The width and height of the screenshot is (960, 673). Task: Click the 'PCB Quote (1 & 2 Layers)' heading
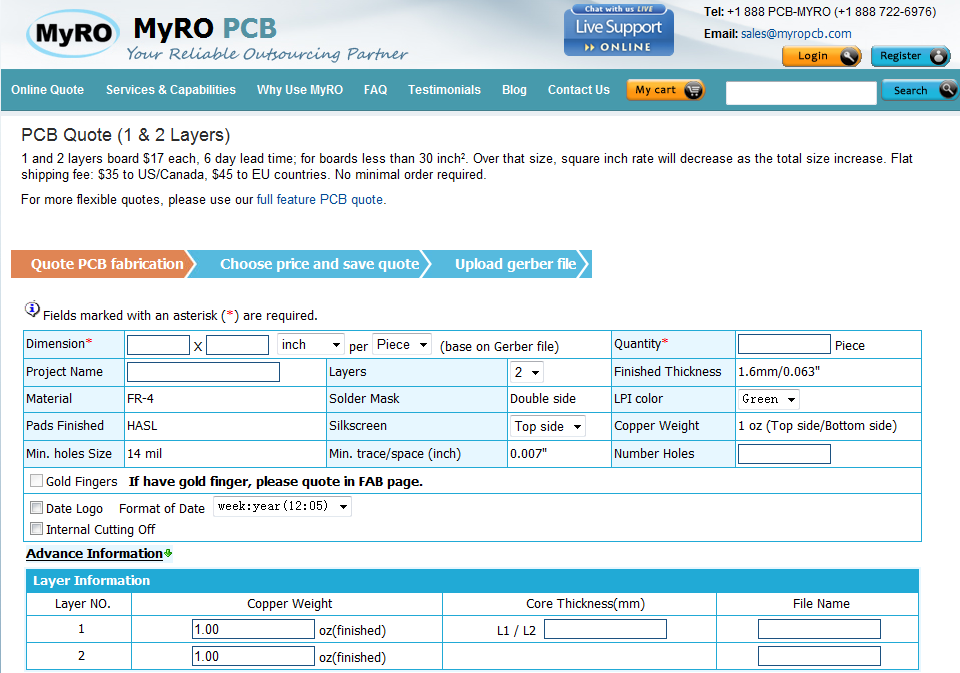pyautogui.click(x=126, y=135)
